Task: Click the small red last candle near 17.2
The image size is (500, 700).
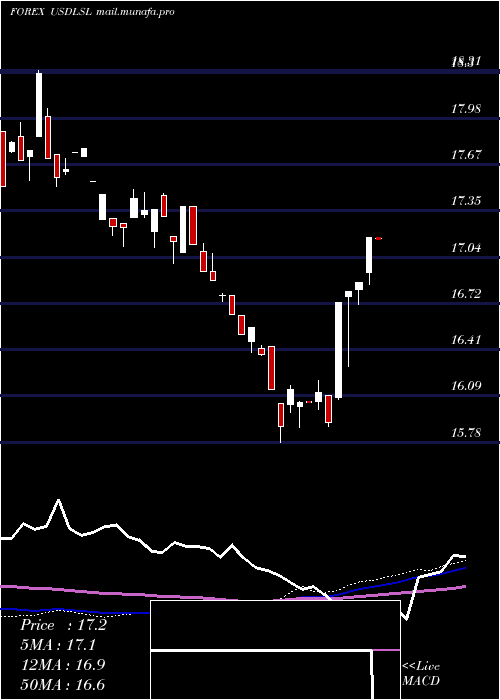Action: point(379,239)
